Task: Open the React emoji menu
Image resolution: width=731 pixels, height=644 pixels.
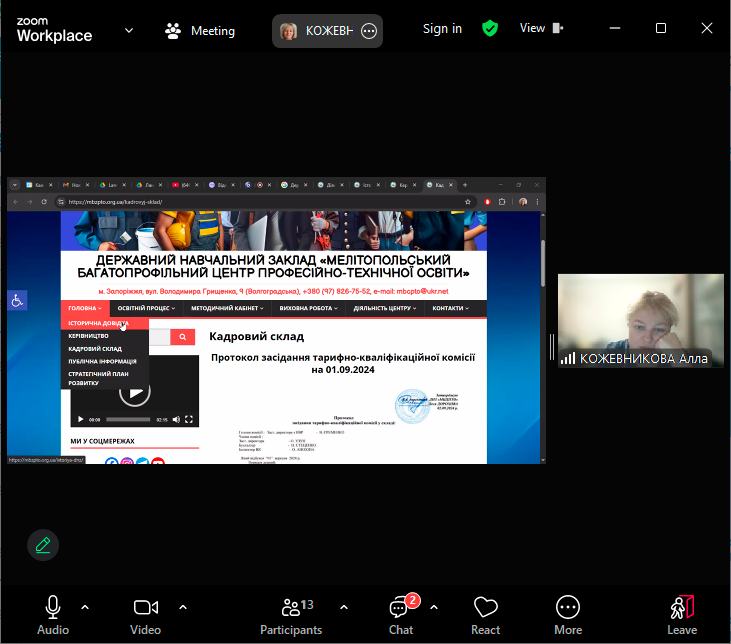Action: (486, 615)
